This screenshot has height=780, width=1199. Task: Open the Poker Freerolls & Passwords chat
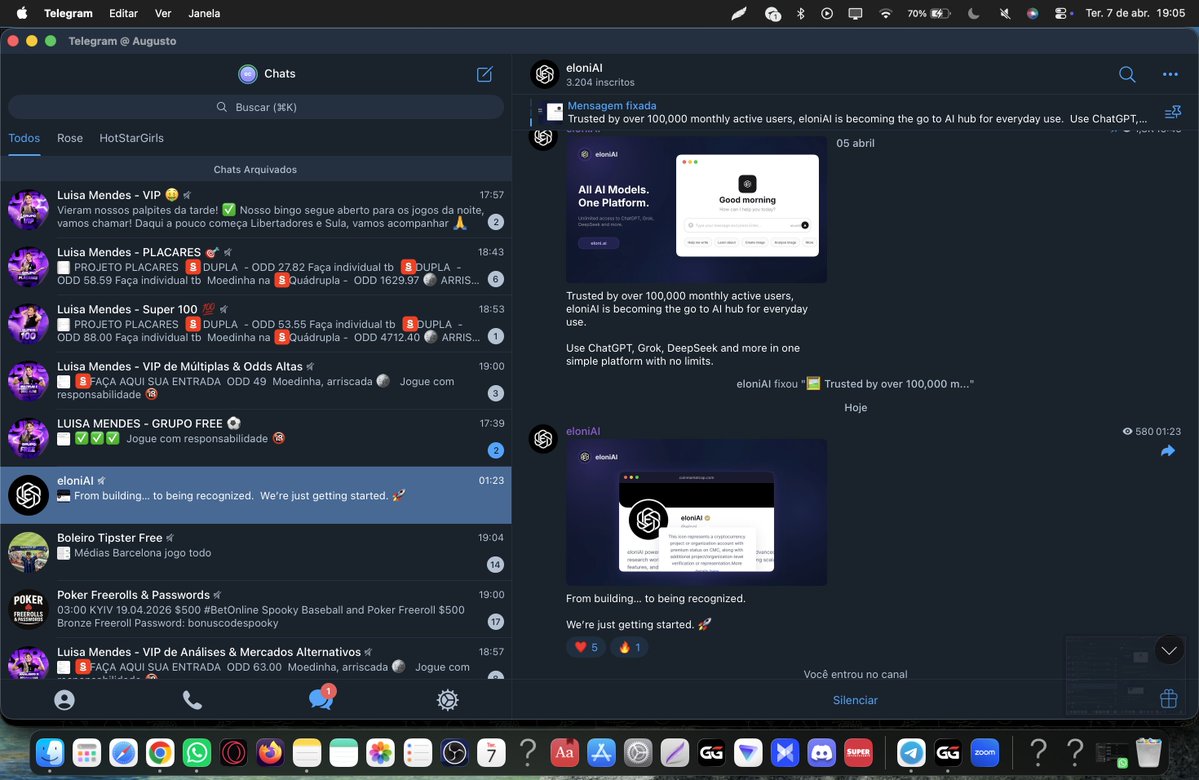(x=255, y=609)
